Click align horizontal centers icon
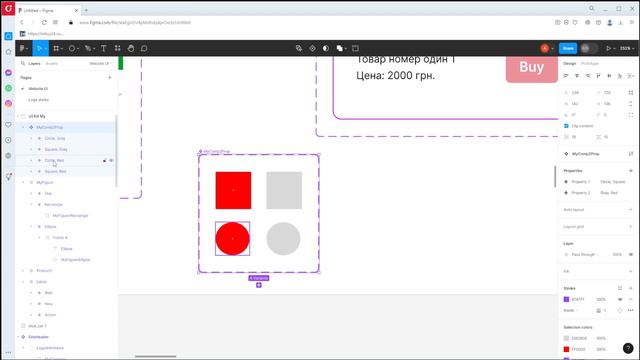Image resolution: width=640 pixels, height=360 pixels. (577, 76)
